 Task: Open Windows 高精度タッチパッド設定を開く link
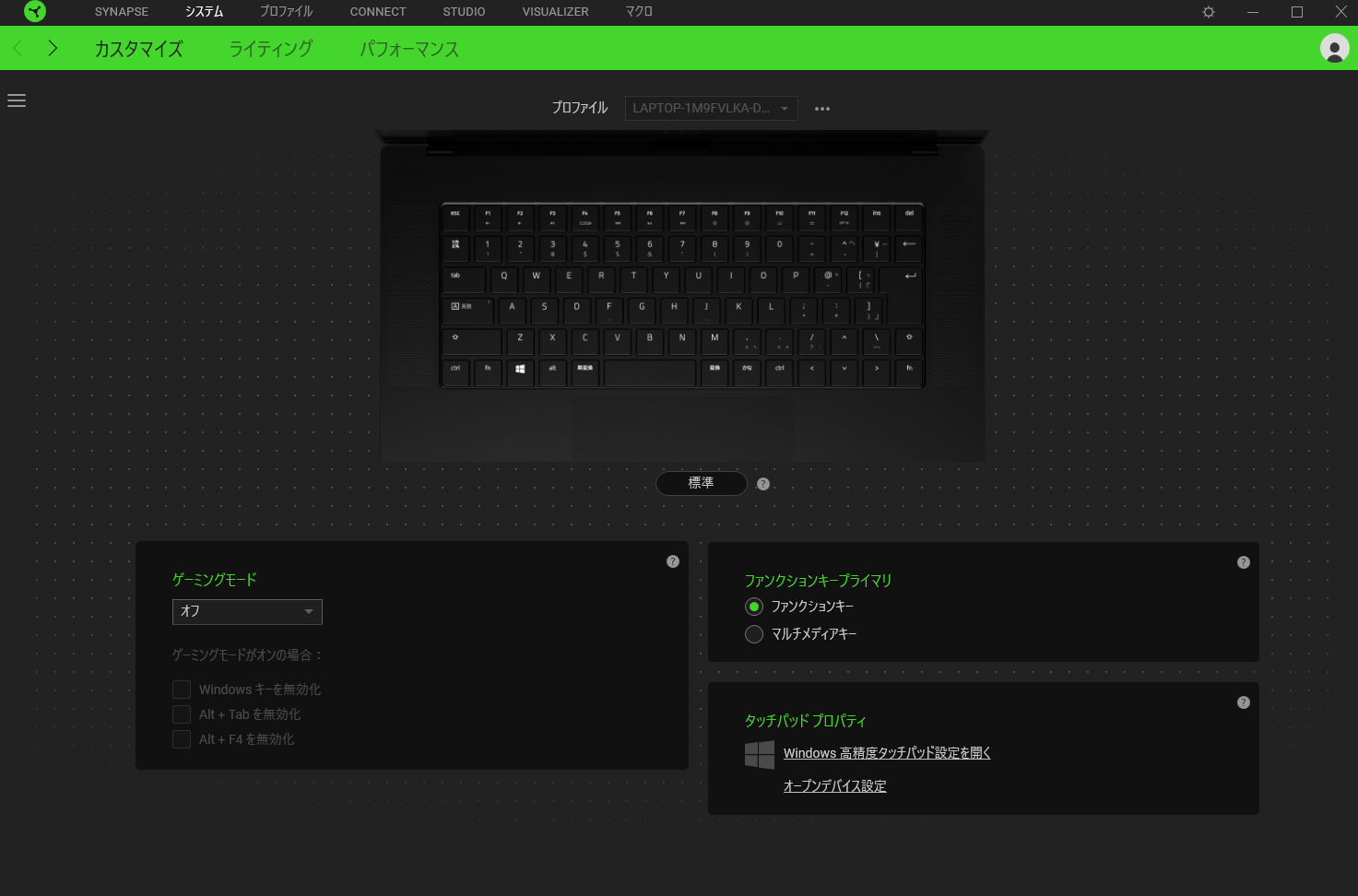(887, 753)
